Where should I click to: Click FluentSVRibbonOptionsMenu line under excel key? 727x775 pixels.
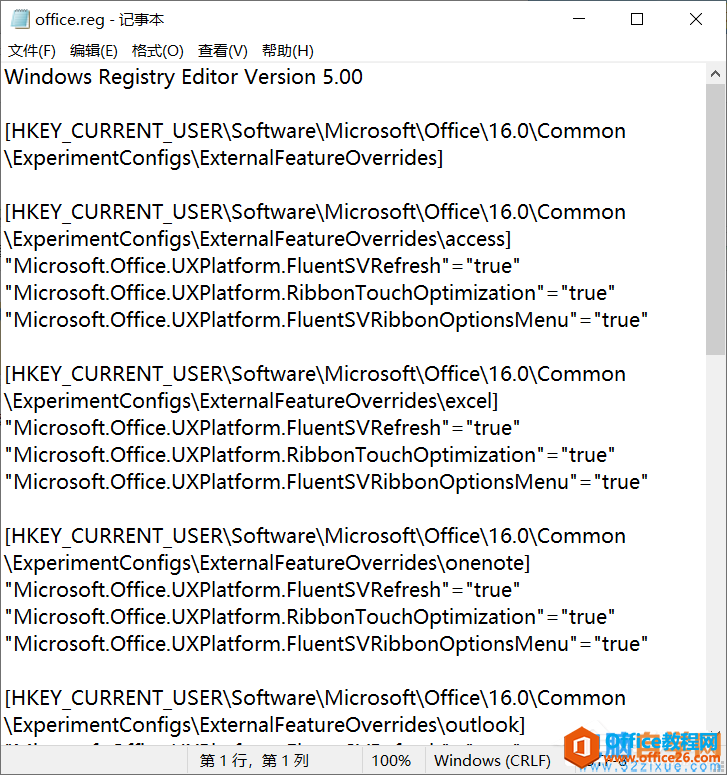click(326, 482)
